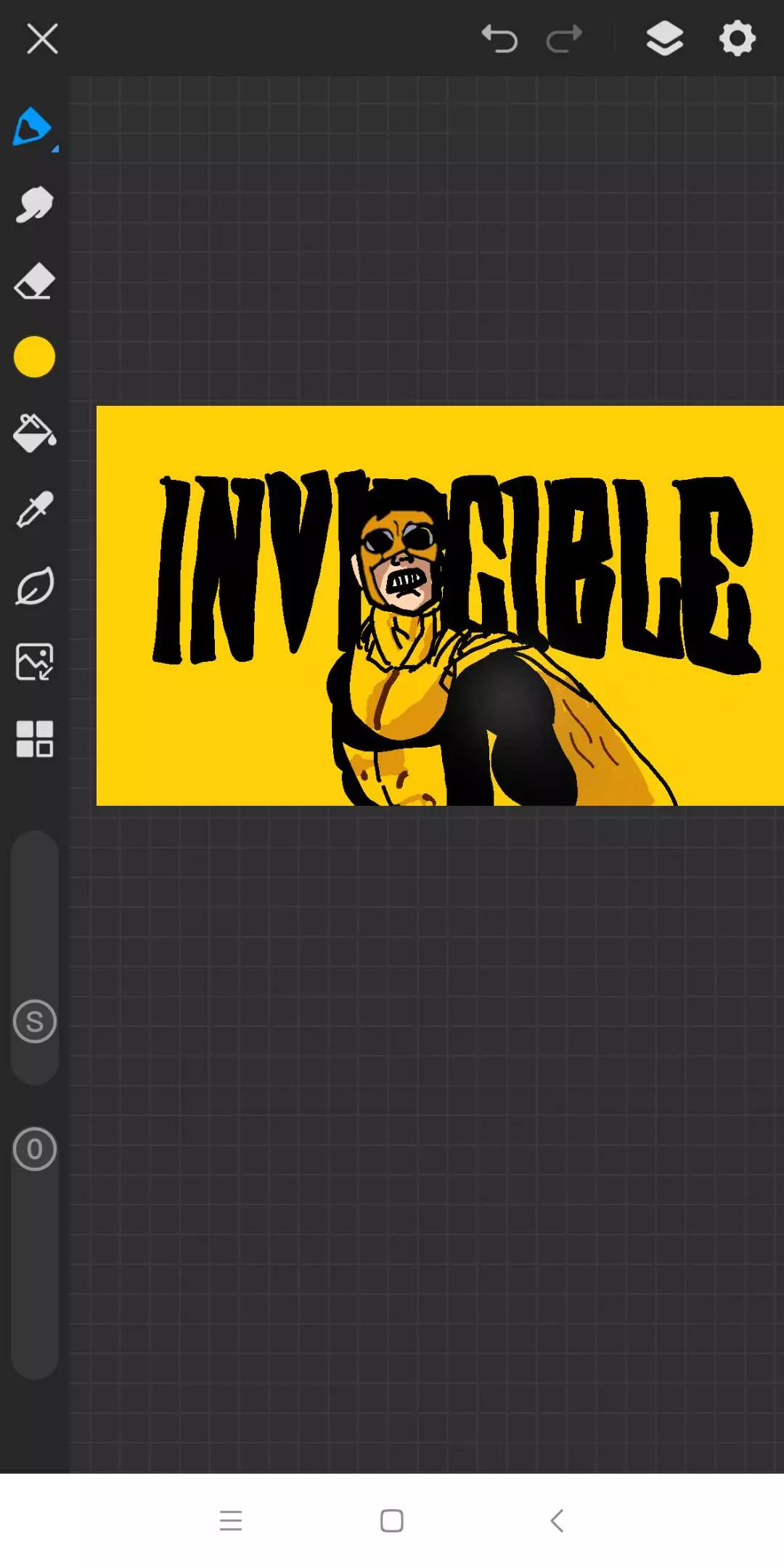Select the eraser tool
Viewport: 784px width, 1568px height.
34,281
